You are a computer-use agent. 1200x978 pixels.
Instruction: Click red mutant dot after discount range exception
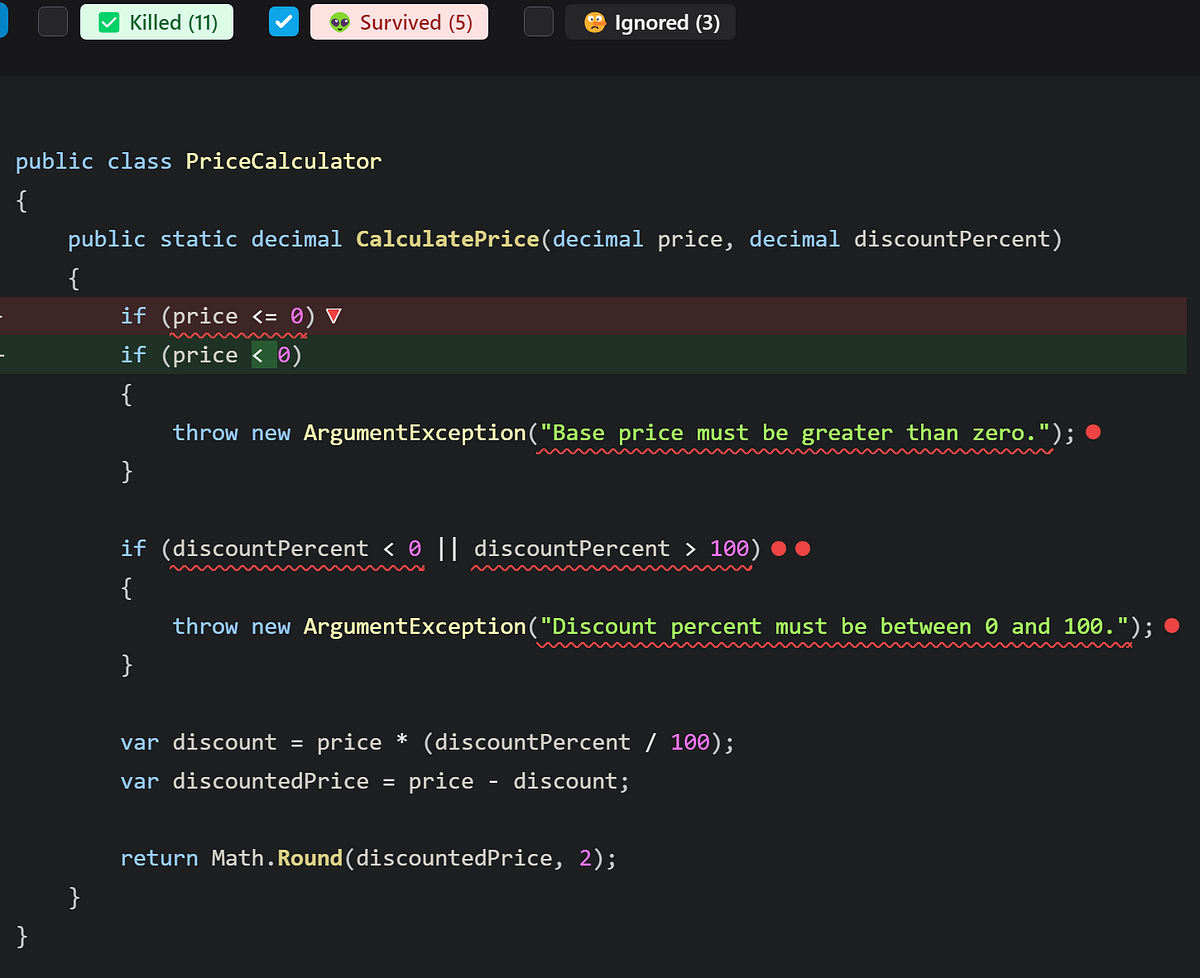coord(1171,626)
